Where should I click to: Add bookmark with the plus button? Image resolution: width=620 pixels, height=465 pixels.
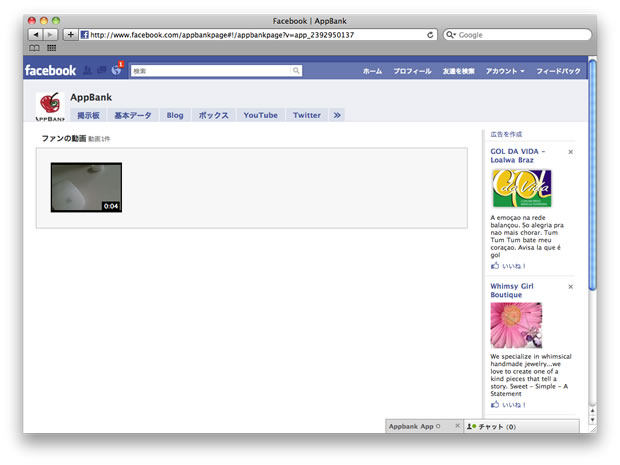tap(70, 35)
